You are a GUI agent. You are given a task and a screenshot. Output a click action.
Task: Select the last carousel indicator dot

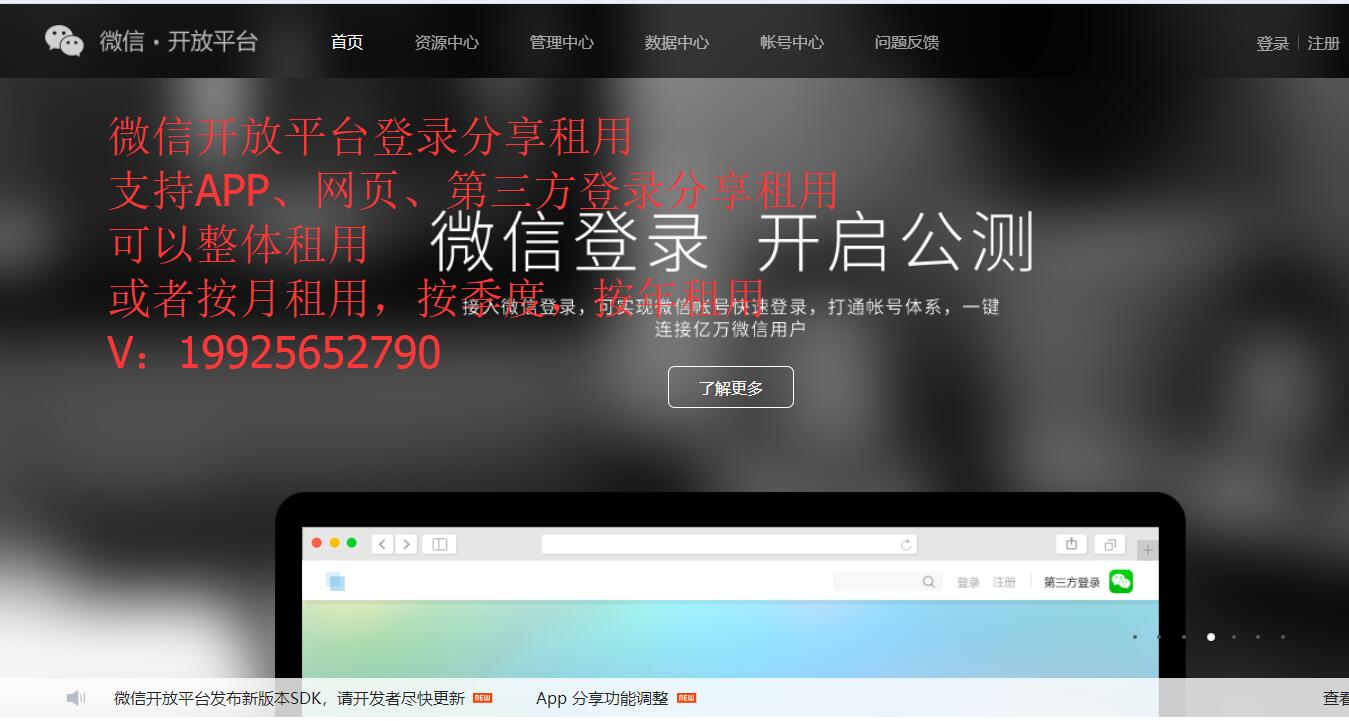(x=1282, y=637)
